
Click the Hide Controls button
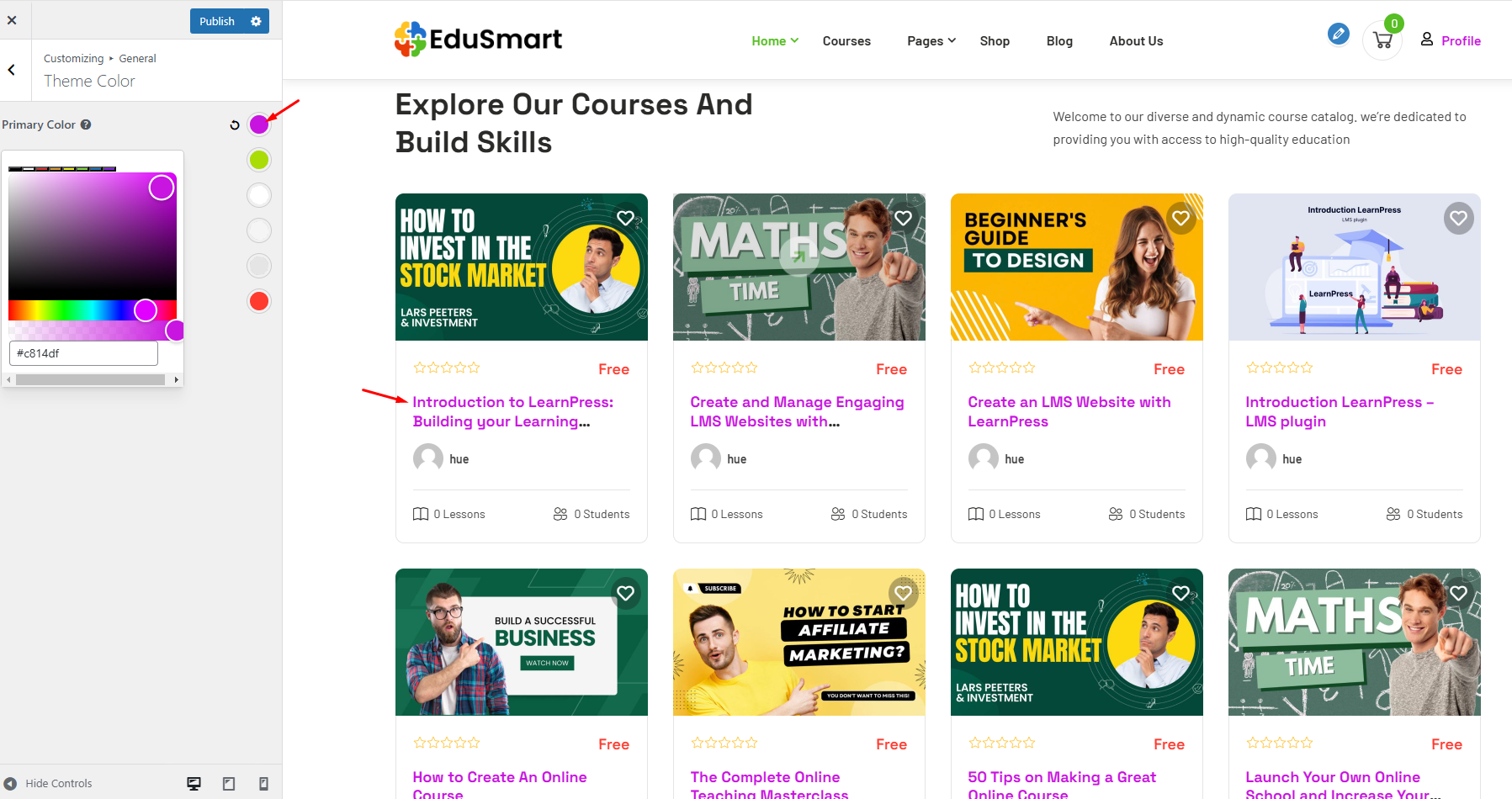(48, 783)
